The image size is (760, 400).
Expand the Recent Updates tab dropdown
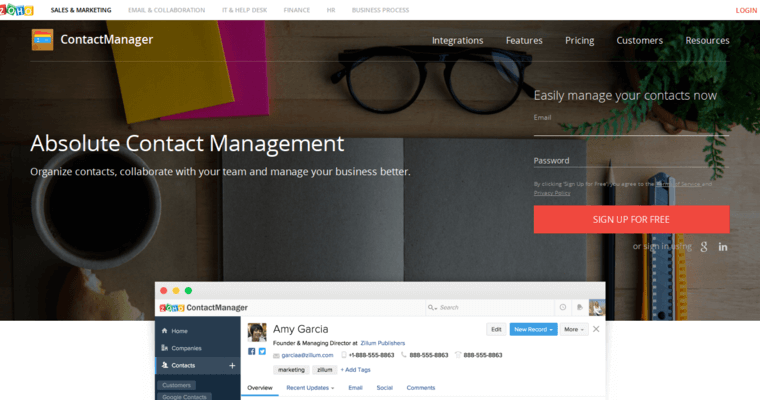[x=310, y=387]
